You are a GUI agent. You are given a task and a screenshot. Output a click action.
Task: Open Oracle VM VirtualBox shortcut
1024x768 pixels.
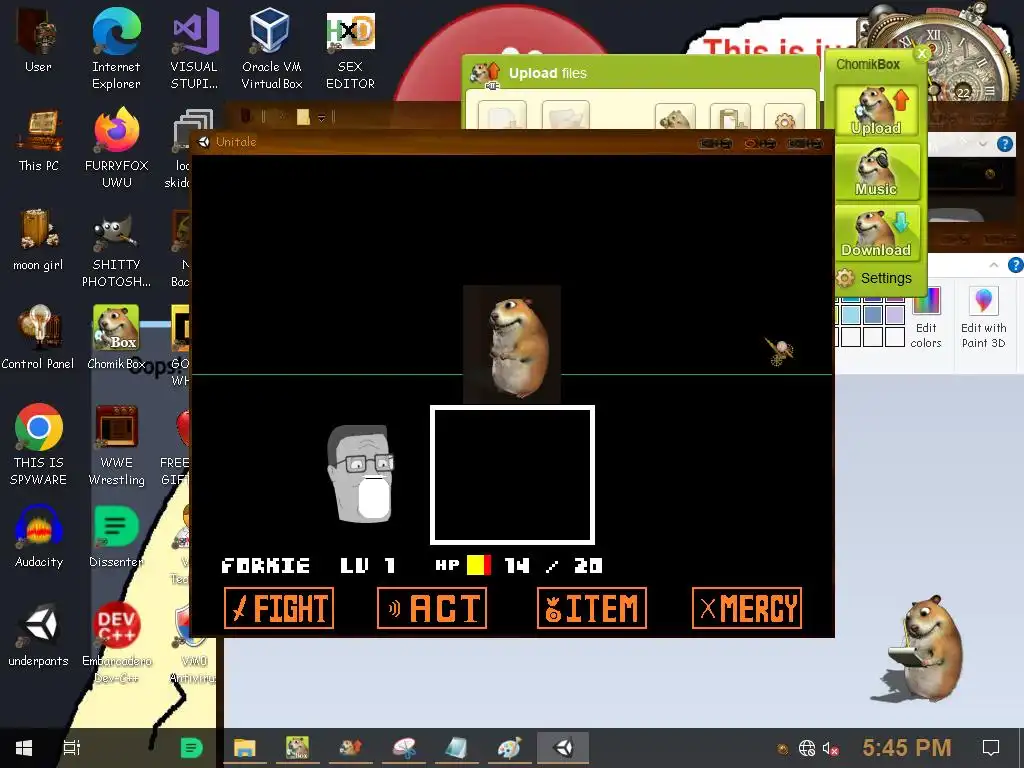[272, 50]
